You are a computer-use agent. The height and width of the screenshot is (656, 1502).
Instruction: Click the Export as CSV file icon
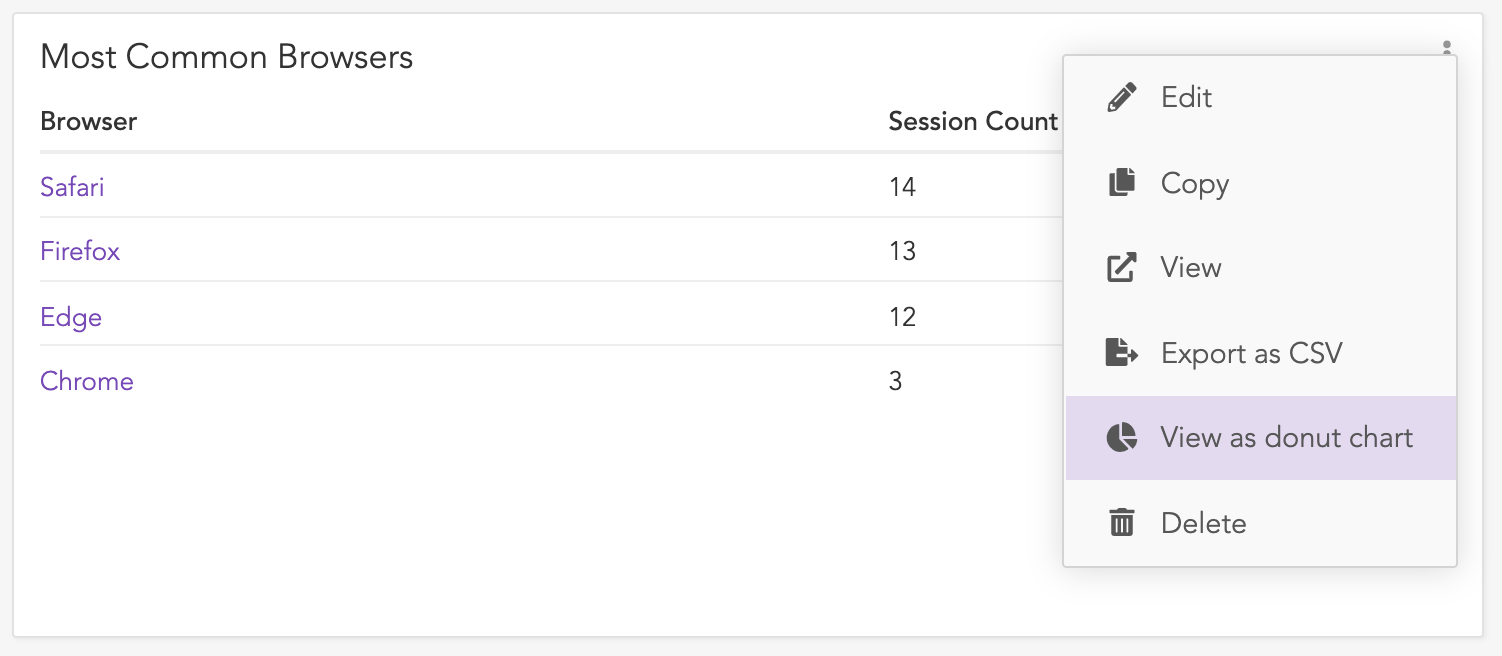(1122, 353)
